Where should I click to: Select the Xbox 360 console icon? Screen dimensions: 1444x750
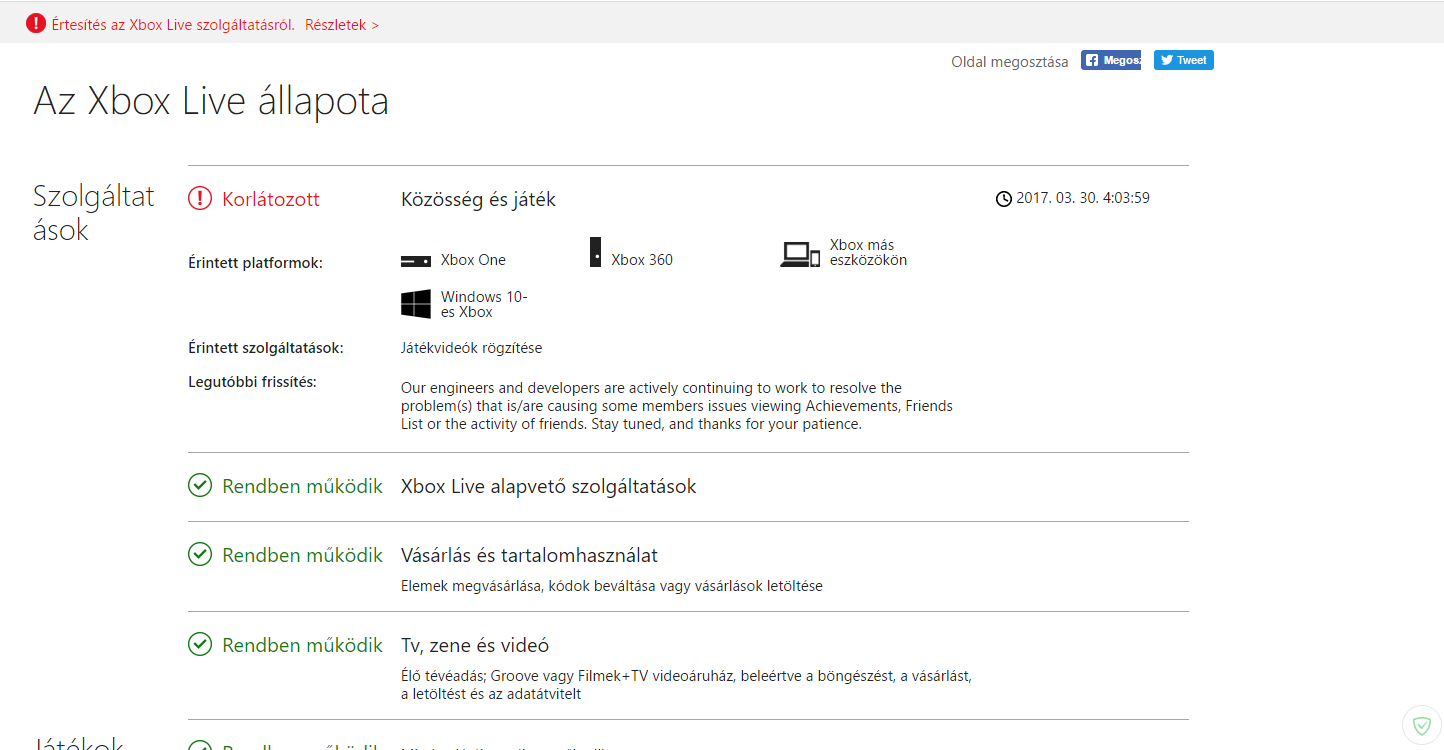(x=595, y=252)
